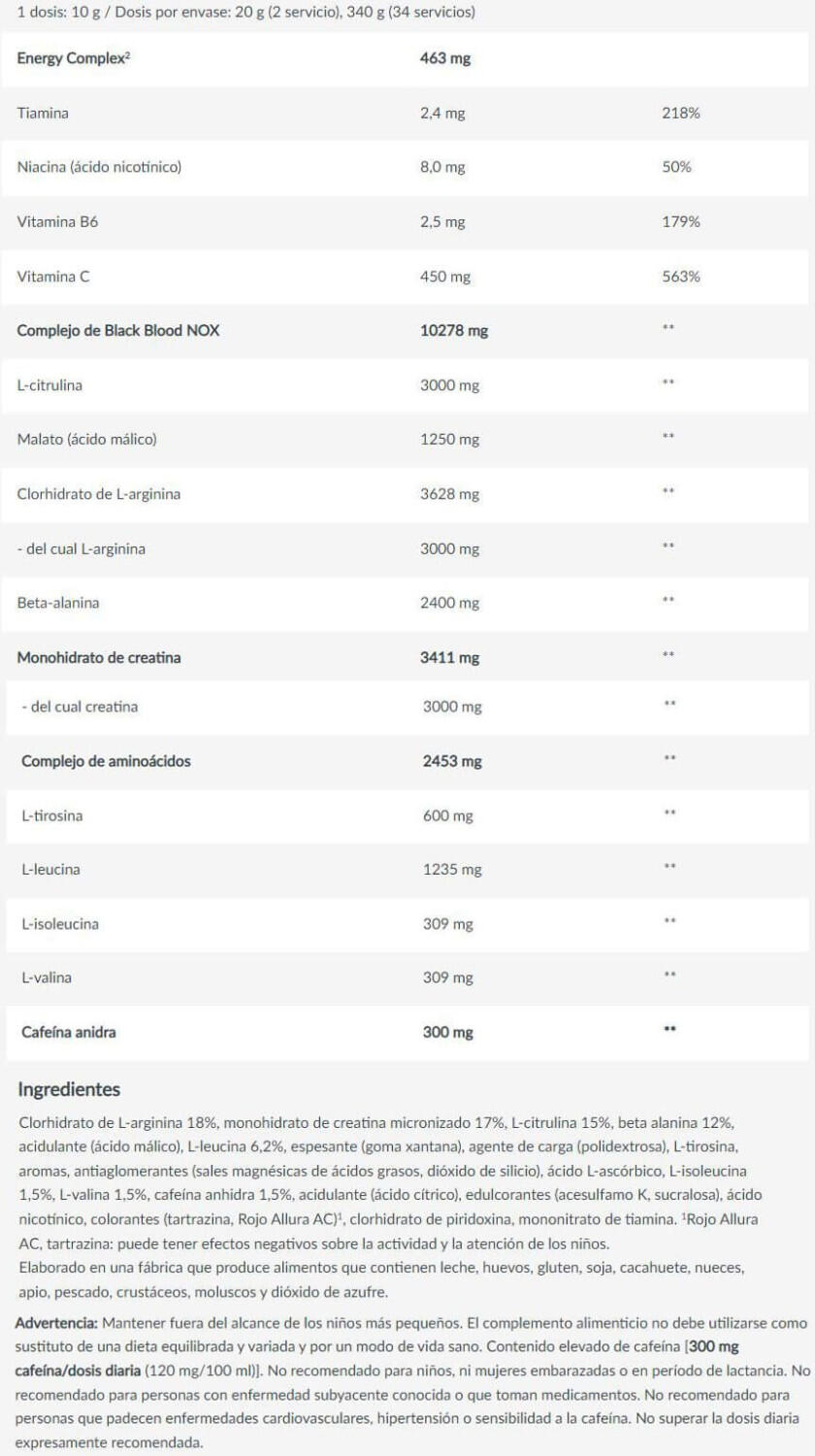Select the Beta-alanina 2400 mg value
Image resolution: width=815 pixels, height=1456 pixels.
point(449,603)
